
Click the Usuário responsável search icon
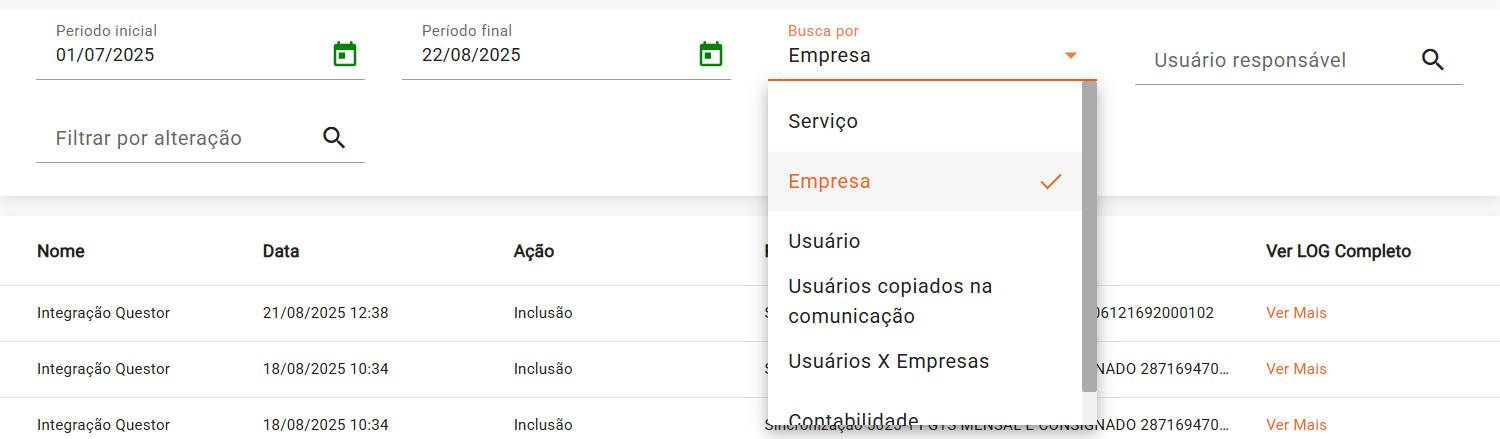point(1433,60)
